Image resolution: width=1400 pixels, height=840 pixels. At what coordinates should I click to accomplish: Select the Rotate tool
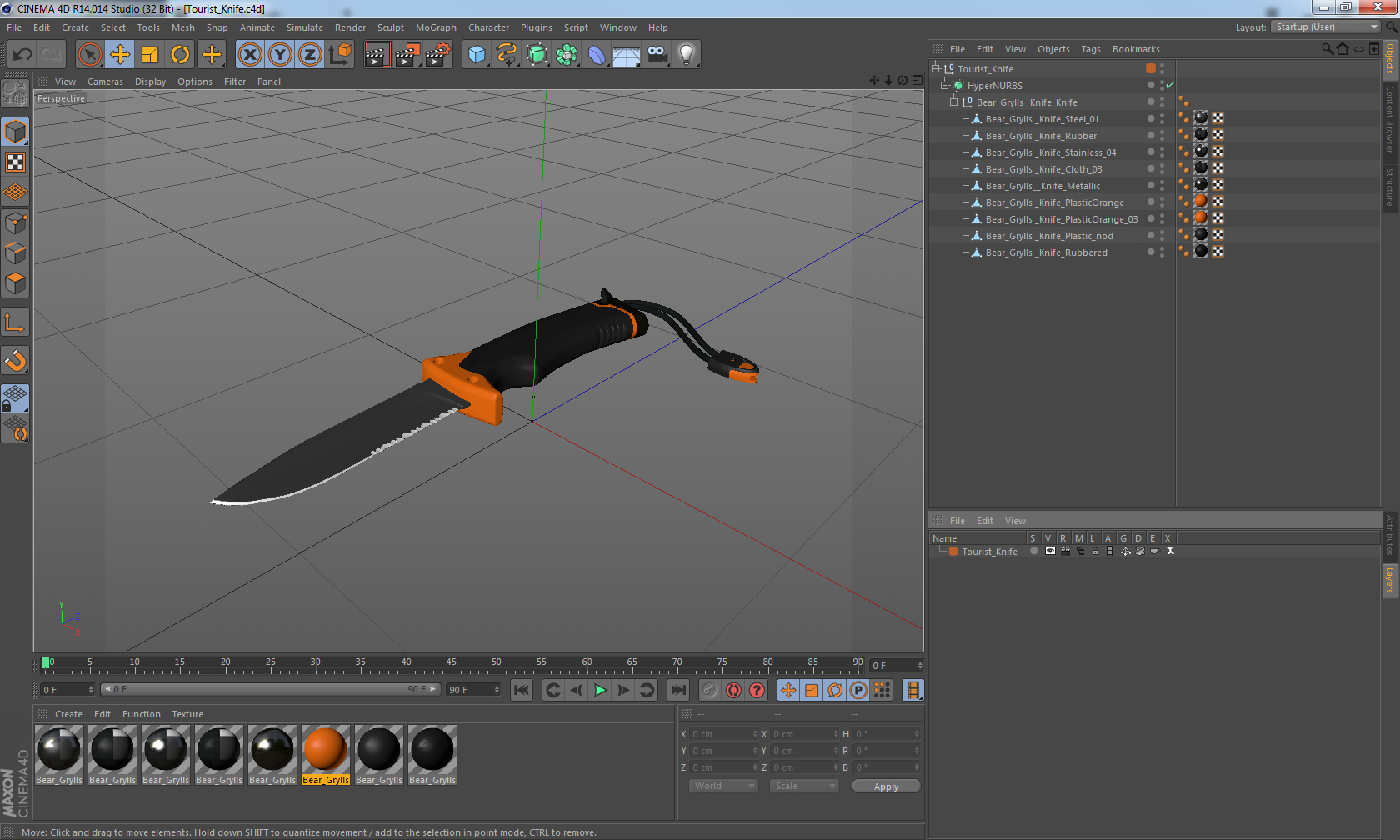coord(180,55)
